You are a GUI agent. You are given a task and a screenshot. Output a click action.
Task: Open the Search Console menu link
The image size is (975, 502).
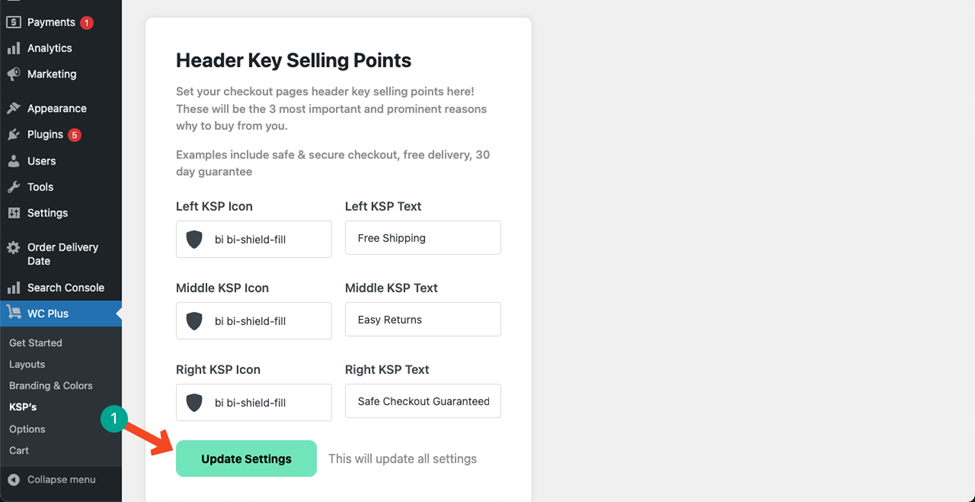click(65, 288)
